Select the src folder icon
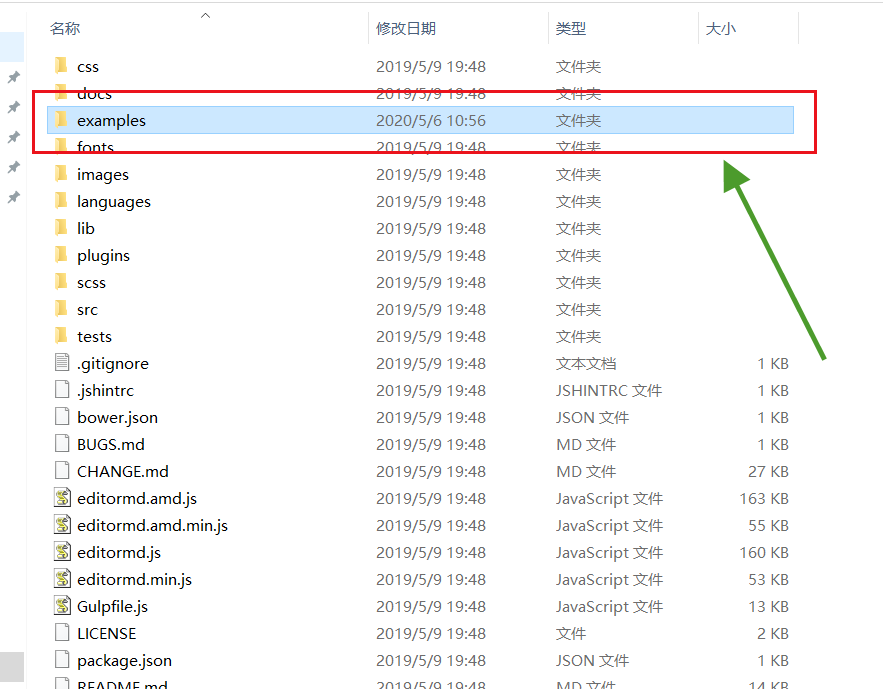The height and width of the screenshot is (689, 883). point(61,309)
